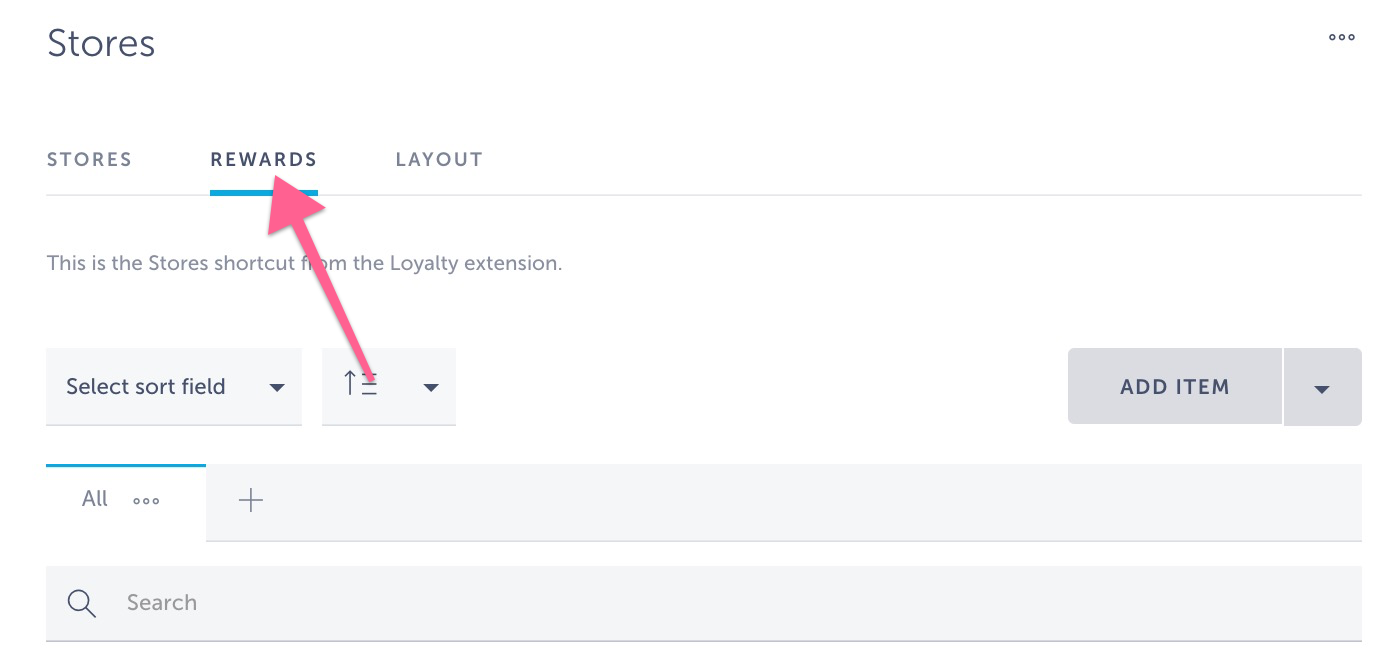The image size is (1392, 672).
Task: Expand the arrow next to ADD ITEM
Action: pos(1321,389)
